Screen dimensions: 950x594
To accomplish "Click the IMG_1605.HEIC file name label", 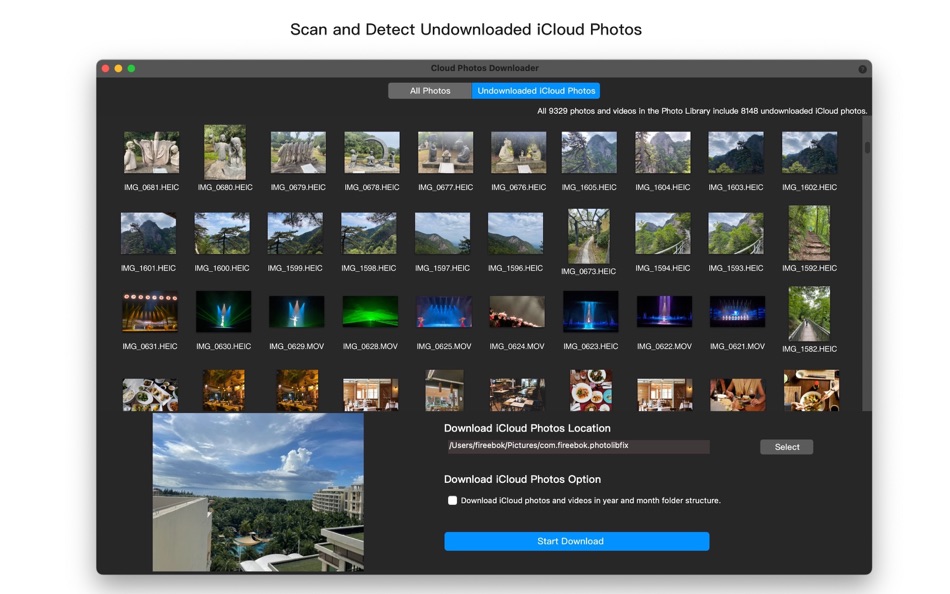I will pyautogui.click(x=589, y=187).
